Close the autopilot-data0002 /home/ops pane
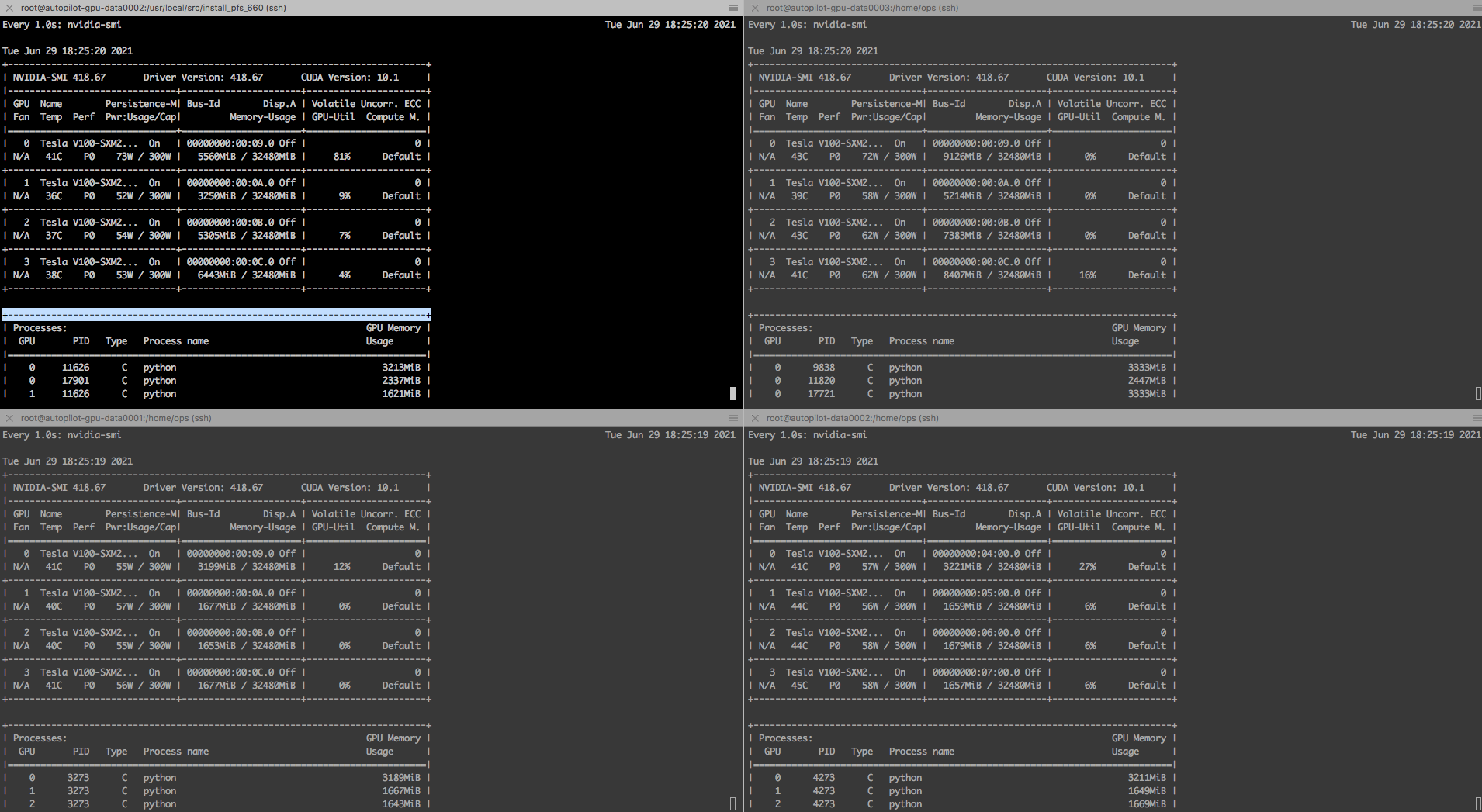This screenshot has height=812, width=1482. click(x=755, y=418)
